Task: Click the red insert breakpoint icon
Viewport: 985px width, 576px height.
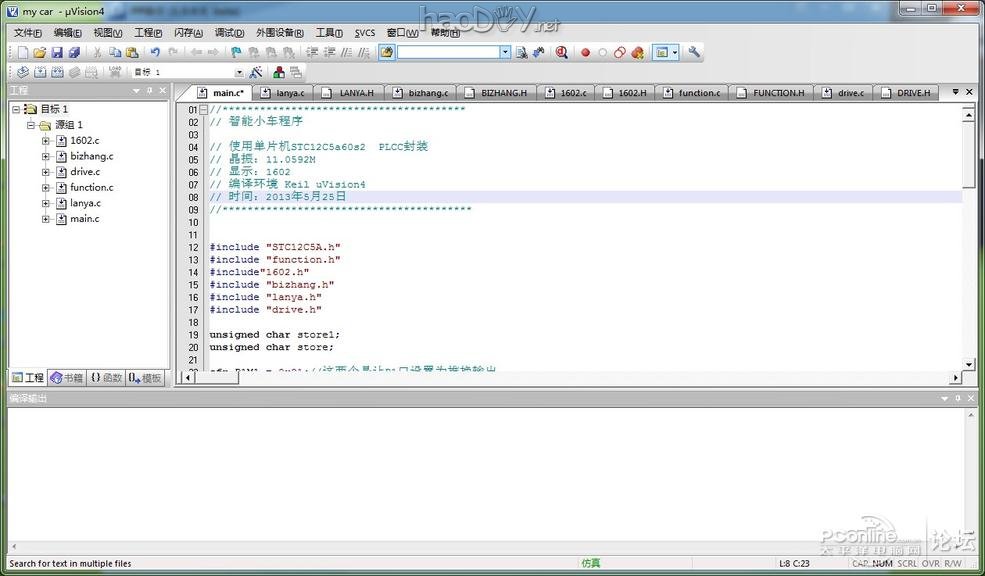Action: coord(586,52)
